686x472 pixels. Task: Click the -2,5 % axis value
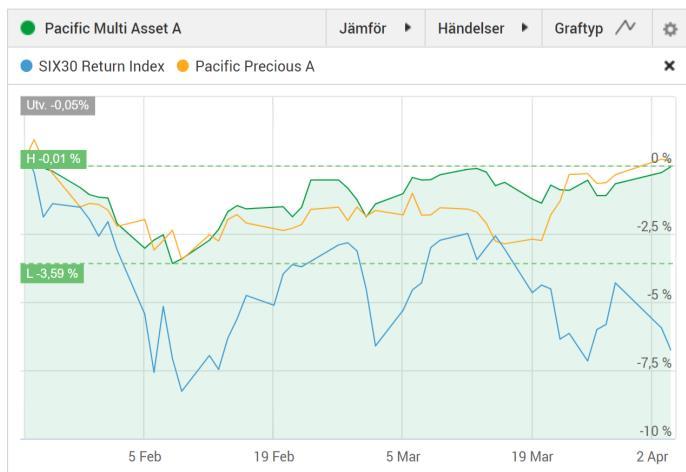(654, 227)
